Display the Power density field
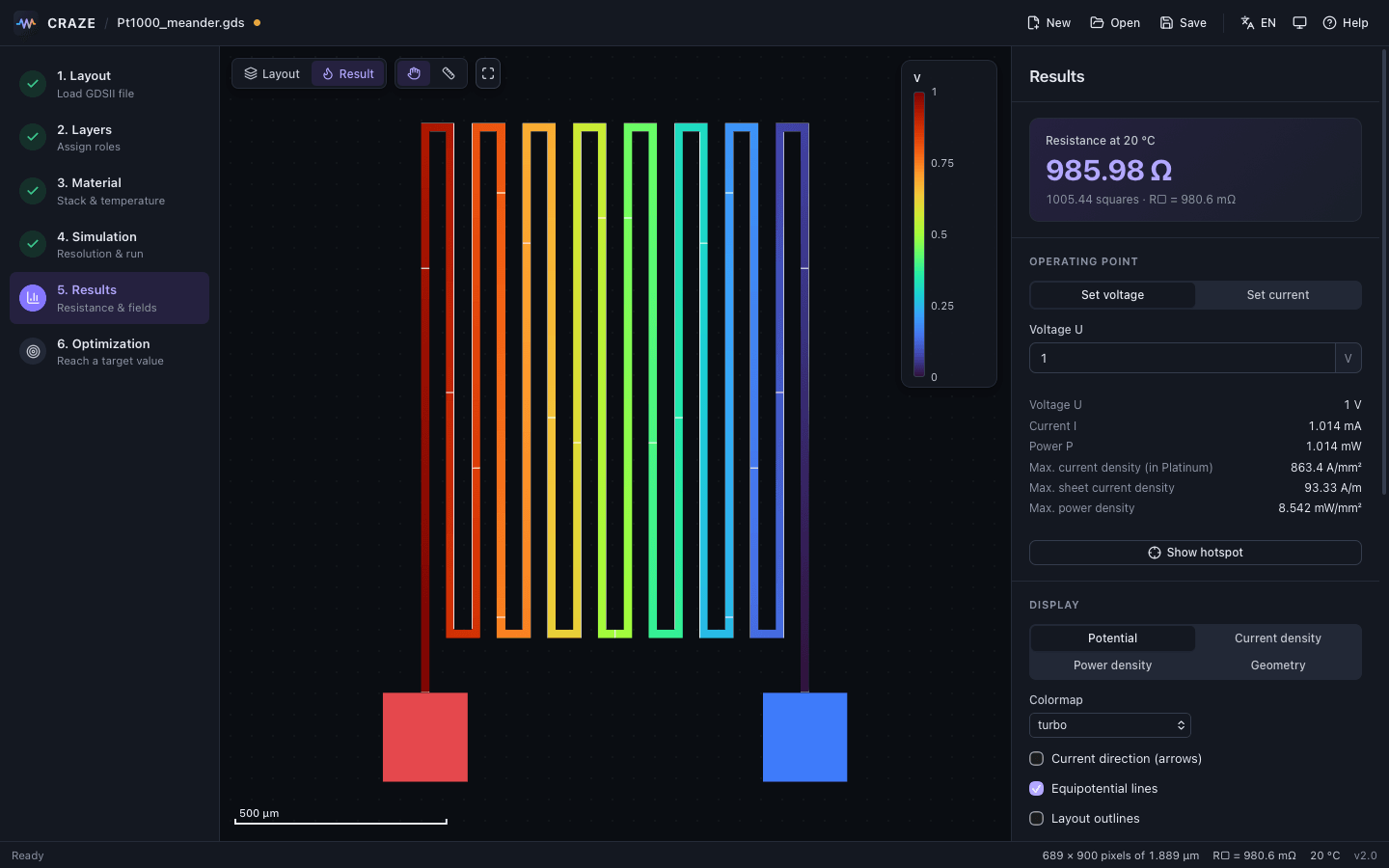1389x868 pixels. tap(1112, 665)
